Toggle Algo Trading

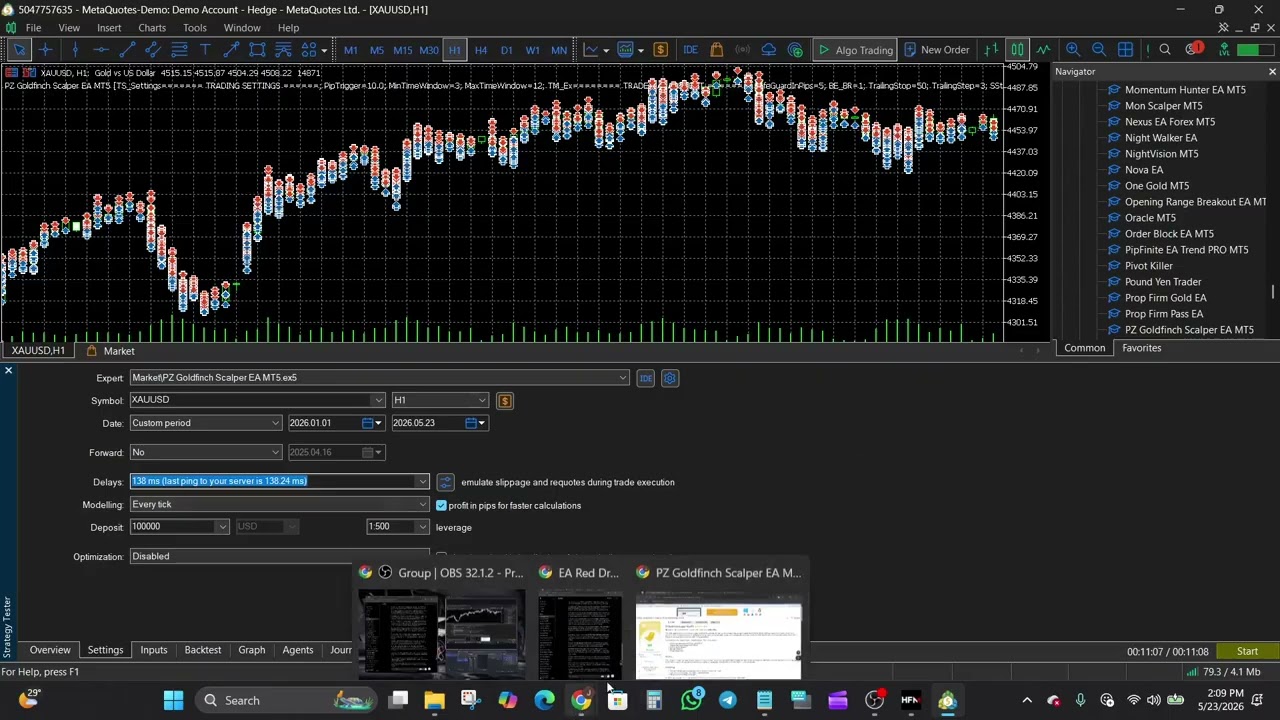855,50
